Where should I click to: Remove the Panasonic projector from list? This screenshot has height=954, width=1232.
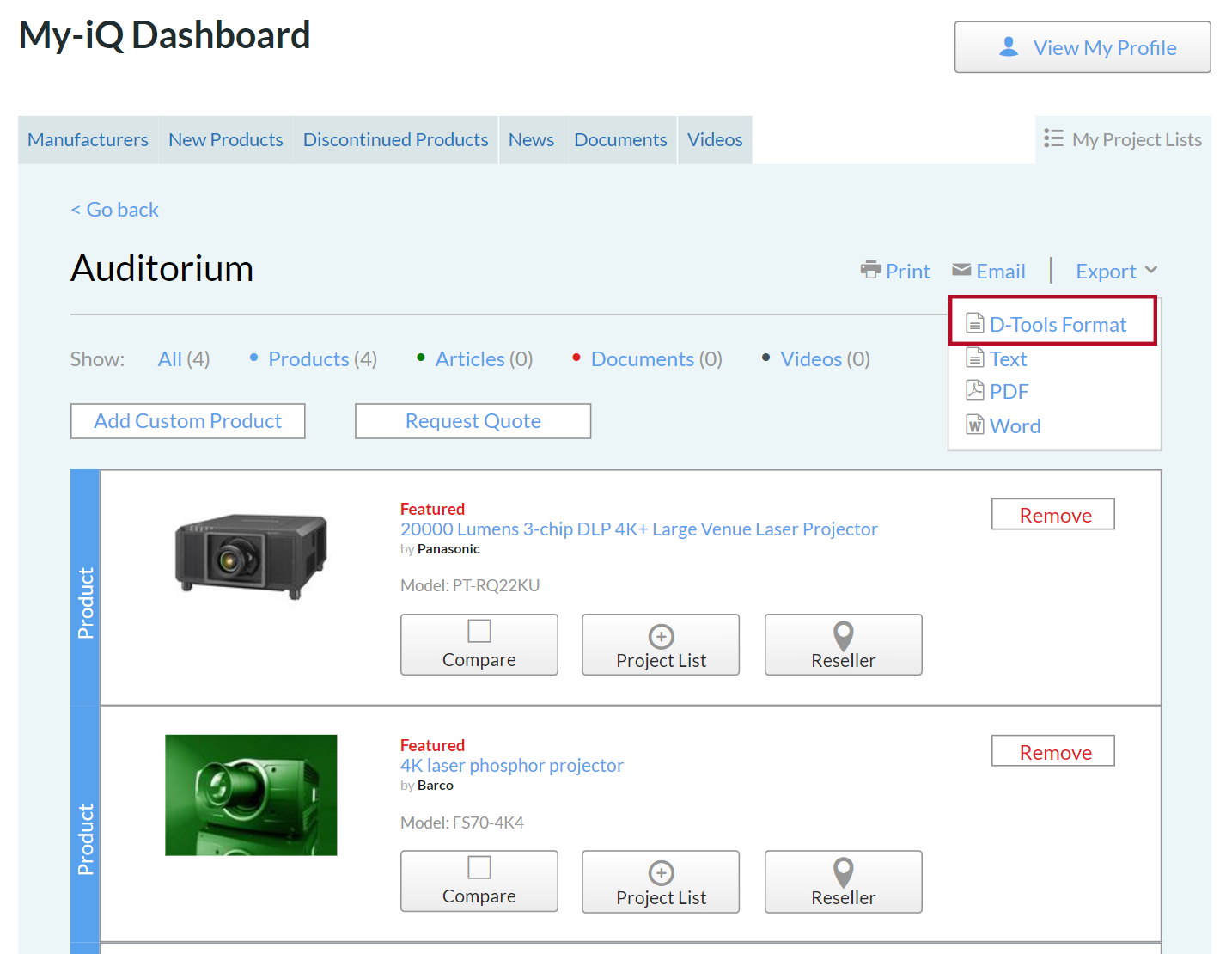pyautogui.click(x=1053, y=515)
